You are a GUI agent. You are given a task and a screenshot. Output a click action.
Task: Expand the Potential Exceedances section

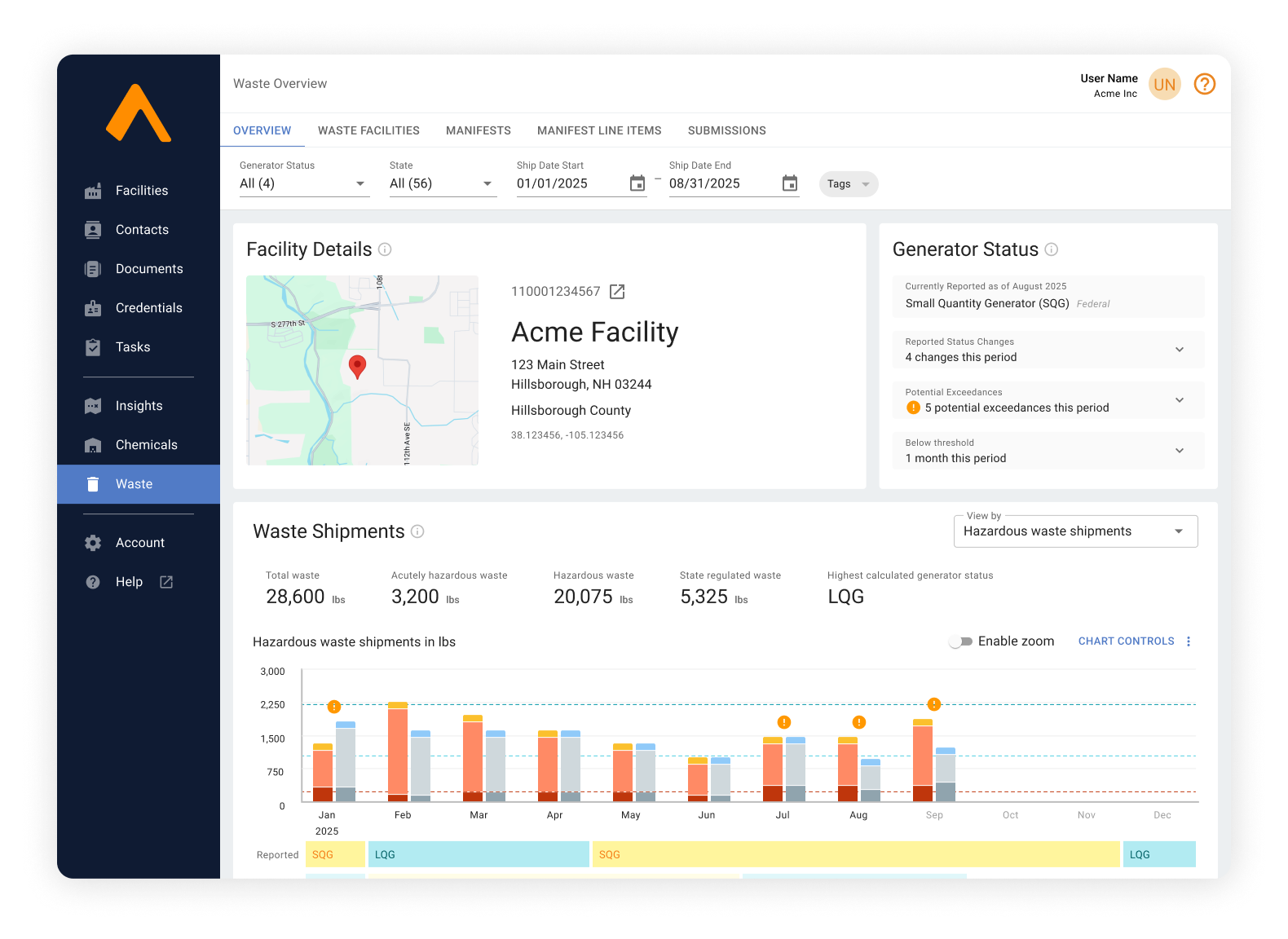(x=1179, y=400)
